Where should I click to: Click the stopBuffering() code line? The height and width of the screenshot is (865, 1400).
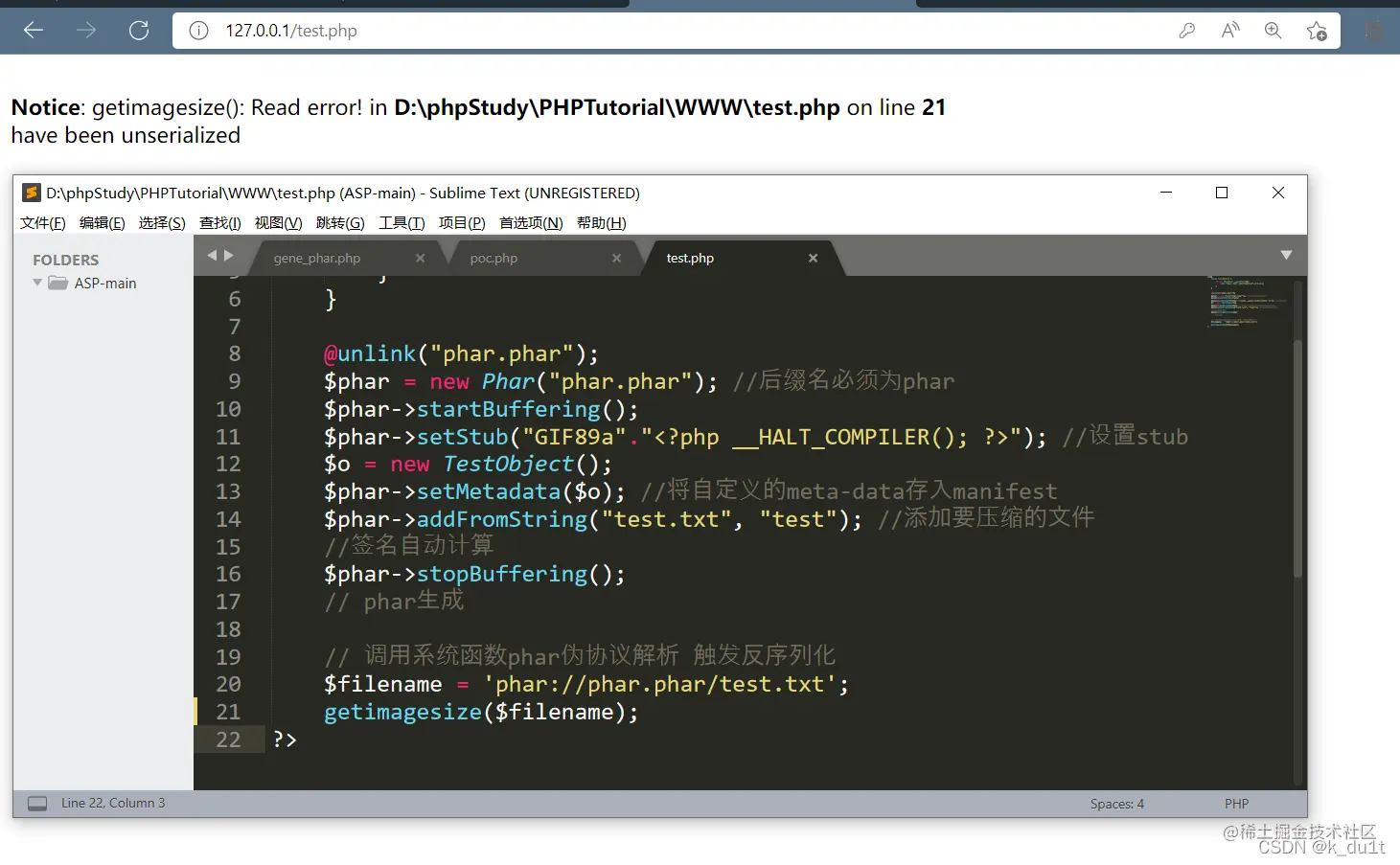click(474, 574)
